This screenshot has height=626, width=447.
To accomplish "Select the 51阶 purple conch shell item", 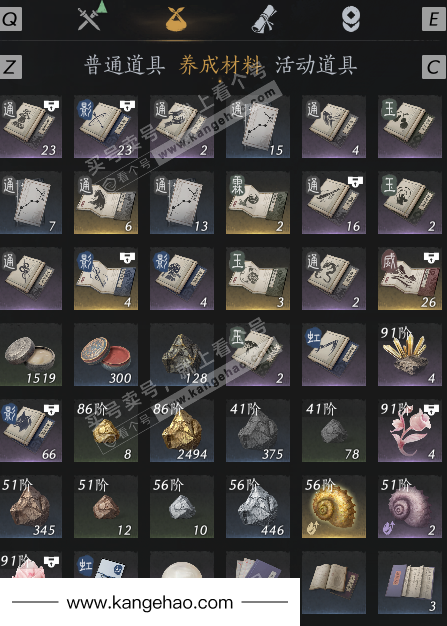I will click(410, 507).
